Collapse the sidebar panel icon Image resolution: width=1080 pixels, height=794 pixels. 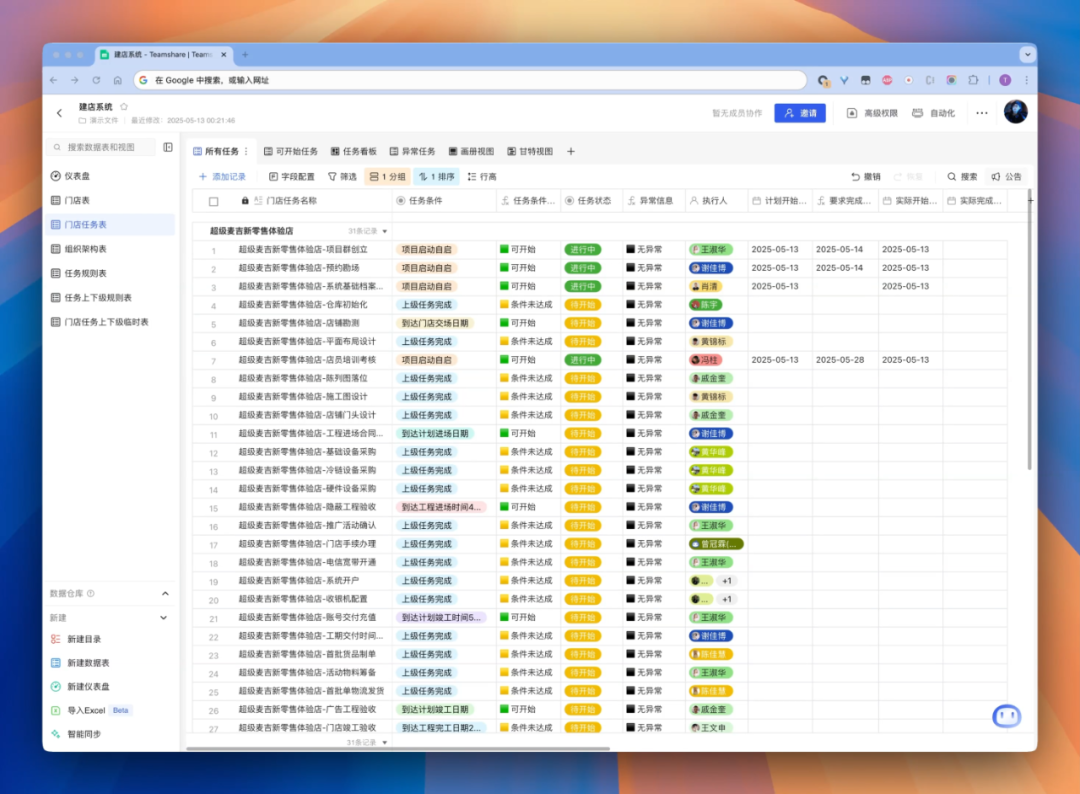(167, 147)
